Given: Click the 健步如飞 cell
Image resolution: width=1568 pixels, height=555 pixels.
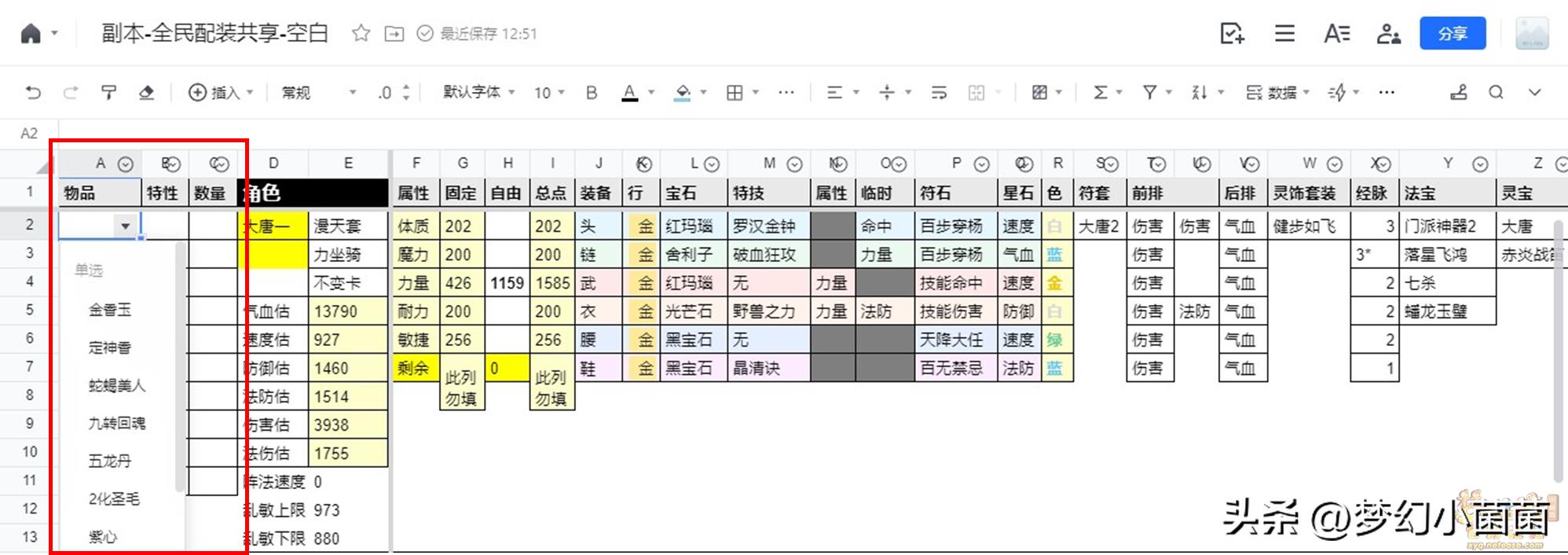Looking at the screenshot, I should pos(1308,226).
